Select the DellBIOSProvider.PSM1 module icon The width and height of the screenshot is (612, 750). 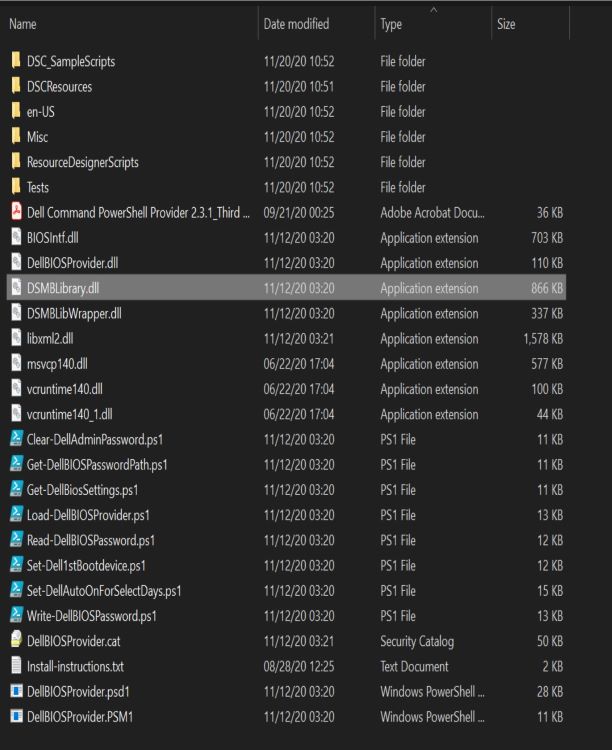[16, 717]
